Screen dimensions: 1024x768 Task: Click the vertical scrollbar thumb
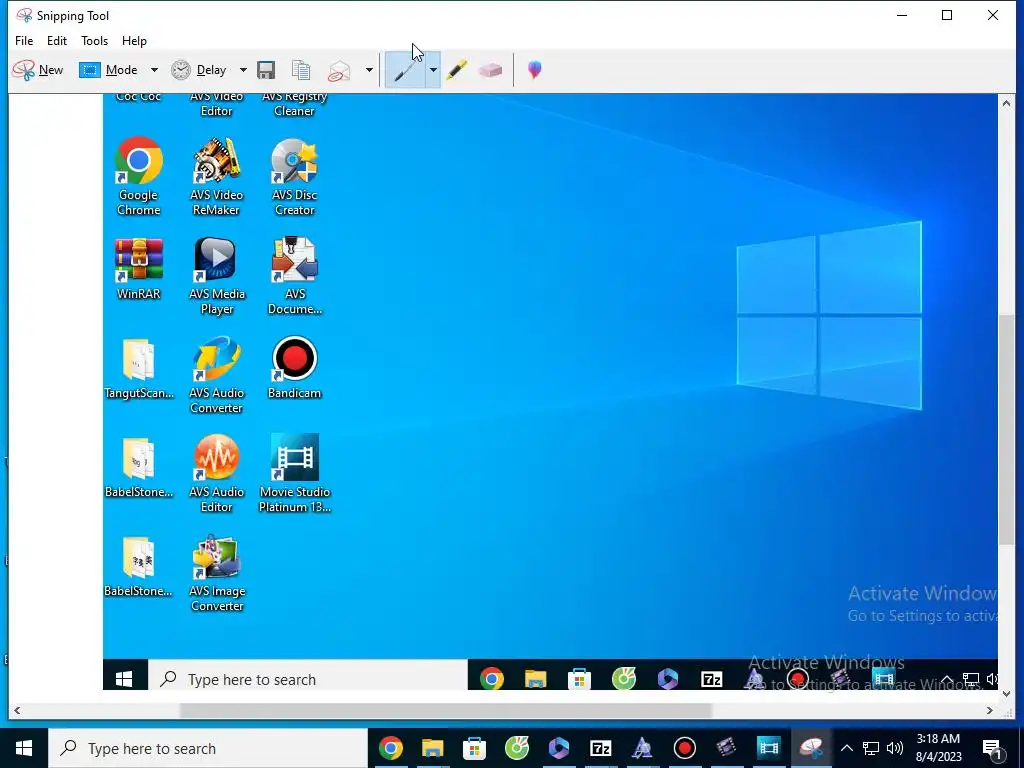pyautogui.click(x=1006, y=429)
